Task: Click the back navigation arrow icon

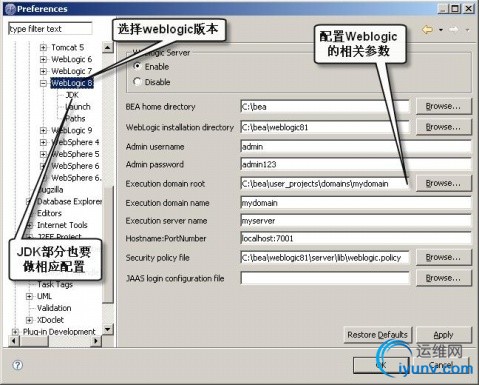Action: pos(427,30)
